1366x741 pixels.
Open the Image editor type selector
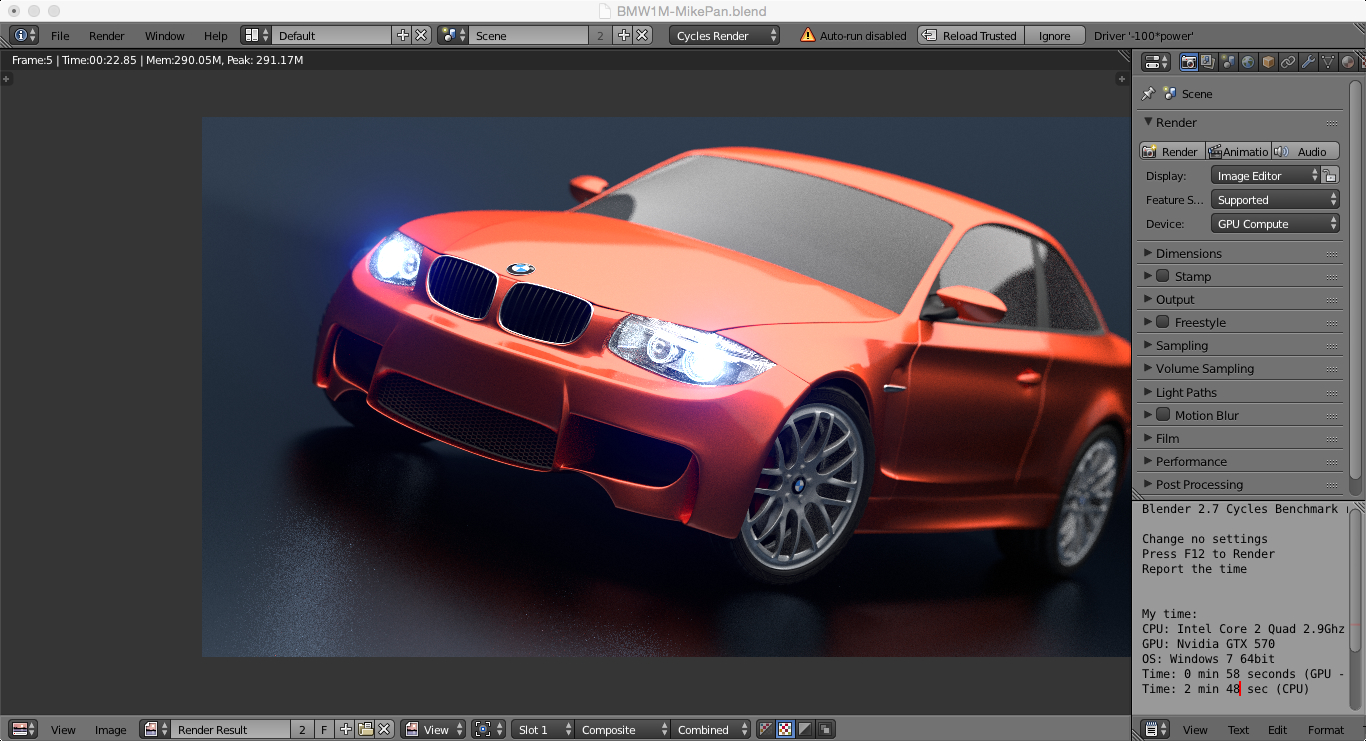pos(24,729)
